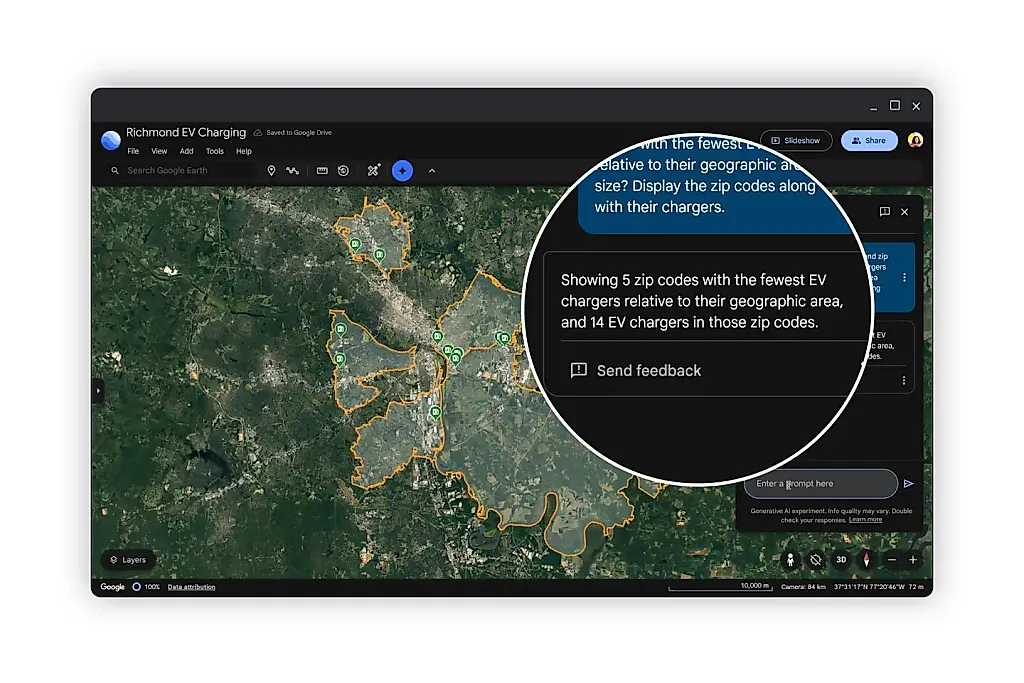Open the Help menu

click(x=244, y=151)
